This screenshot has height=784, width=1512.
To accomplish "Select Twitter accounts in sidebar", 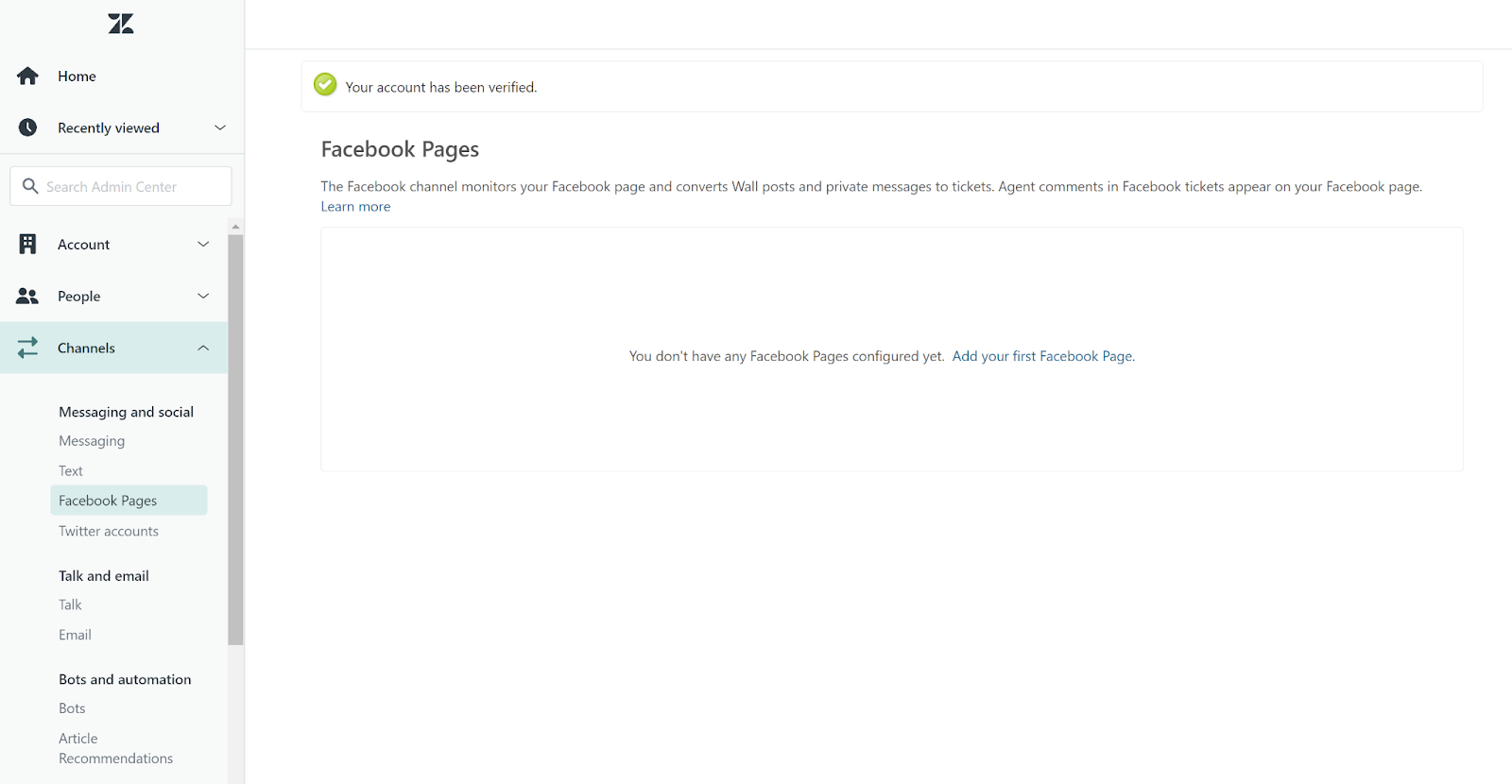I will (x=109, y=531).
